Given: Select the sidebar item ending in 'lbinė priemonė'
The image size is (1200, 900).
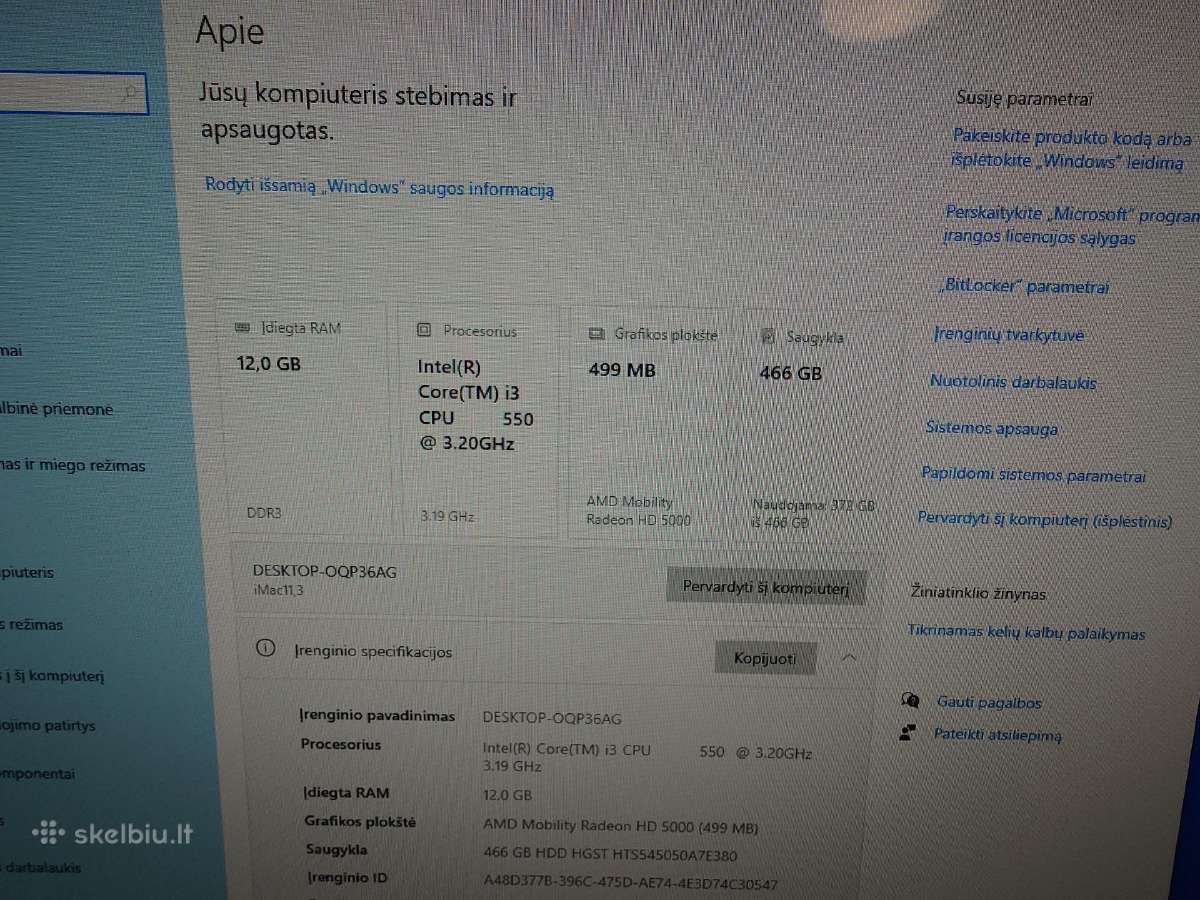Looking at the screenshot, I should point(56,409).
